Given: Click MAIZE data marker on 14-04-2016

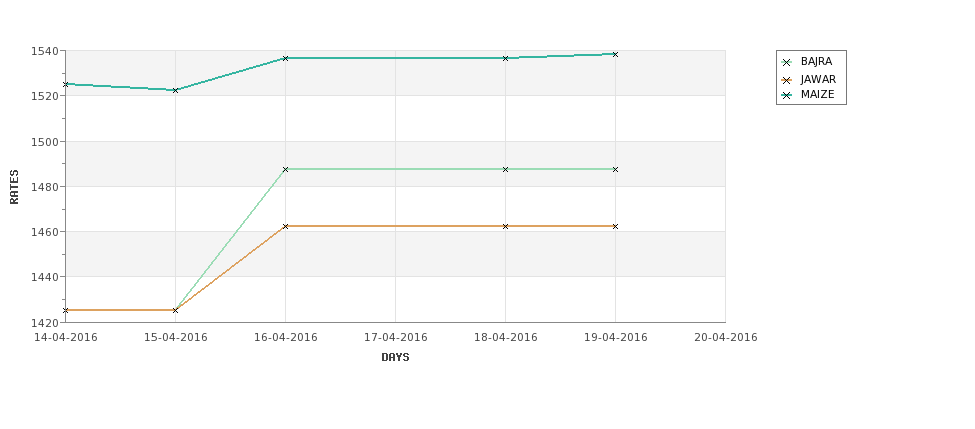Looking at the screenshot, I should 66,84.
